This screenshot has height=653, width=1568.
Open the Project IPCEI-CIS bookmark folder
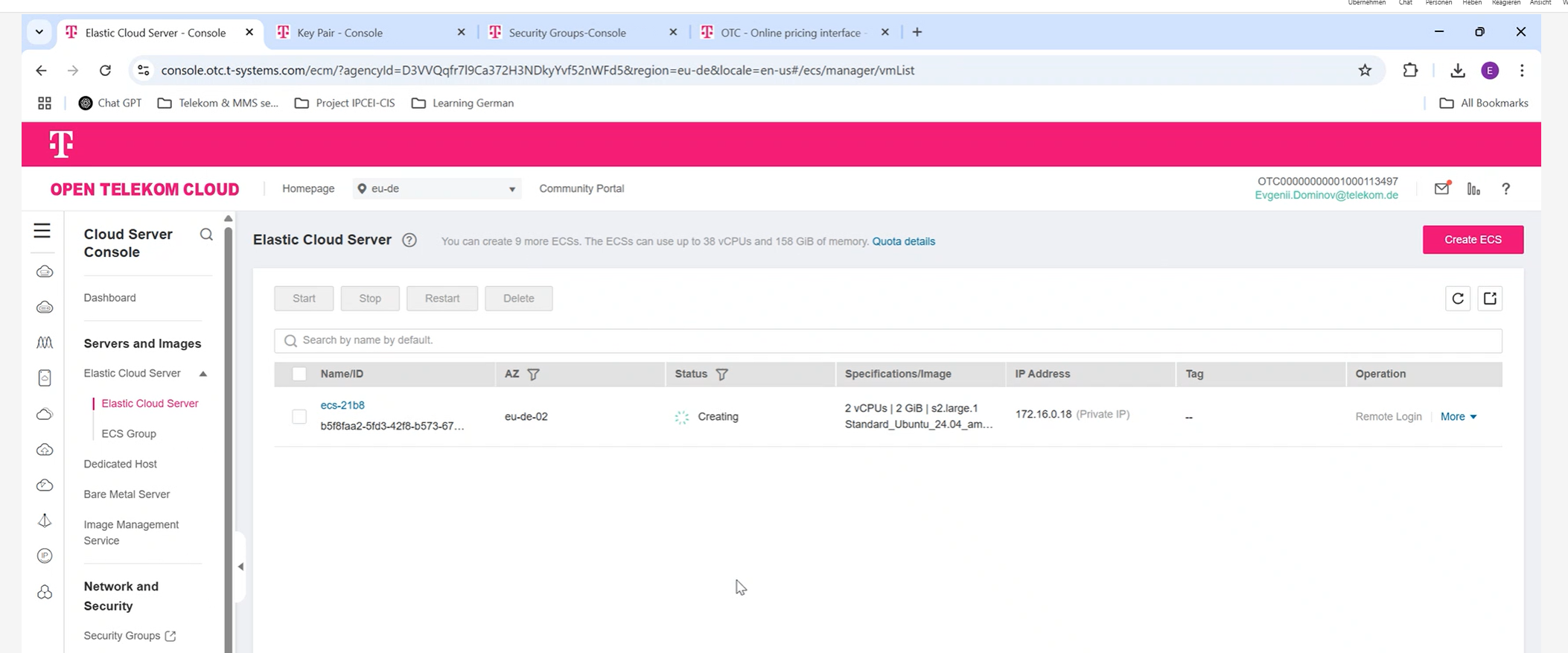click(345, 103)
